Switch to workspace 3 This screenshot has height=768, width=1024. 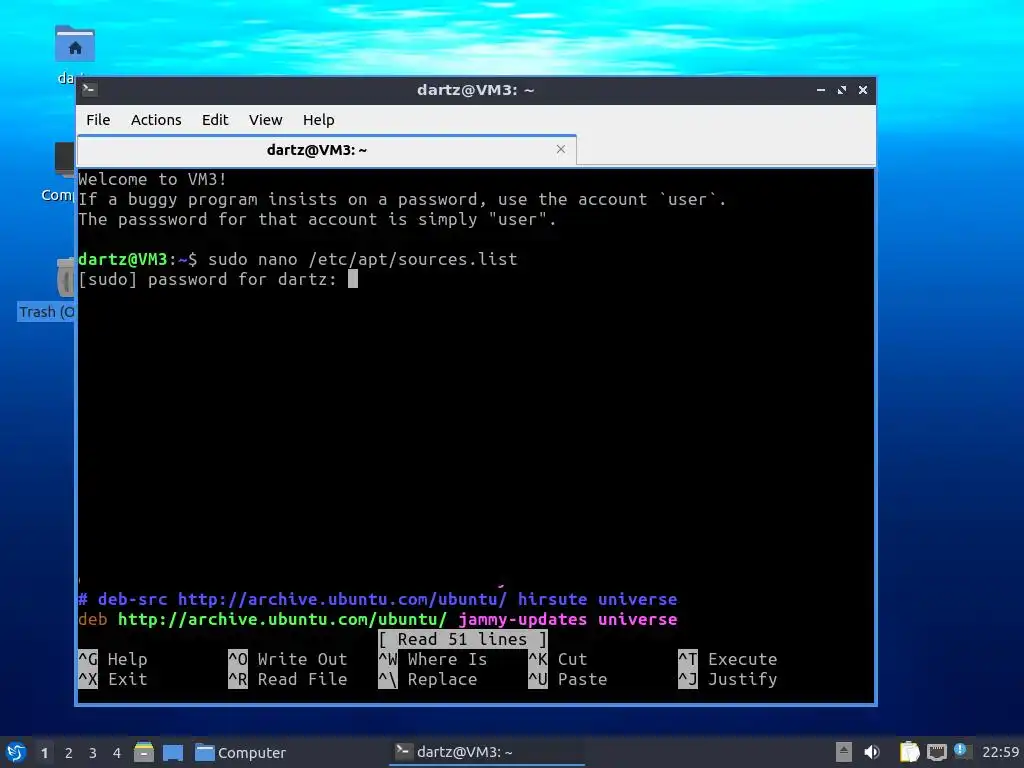click(93, 753)
